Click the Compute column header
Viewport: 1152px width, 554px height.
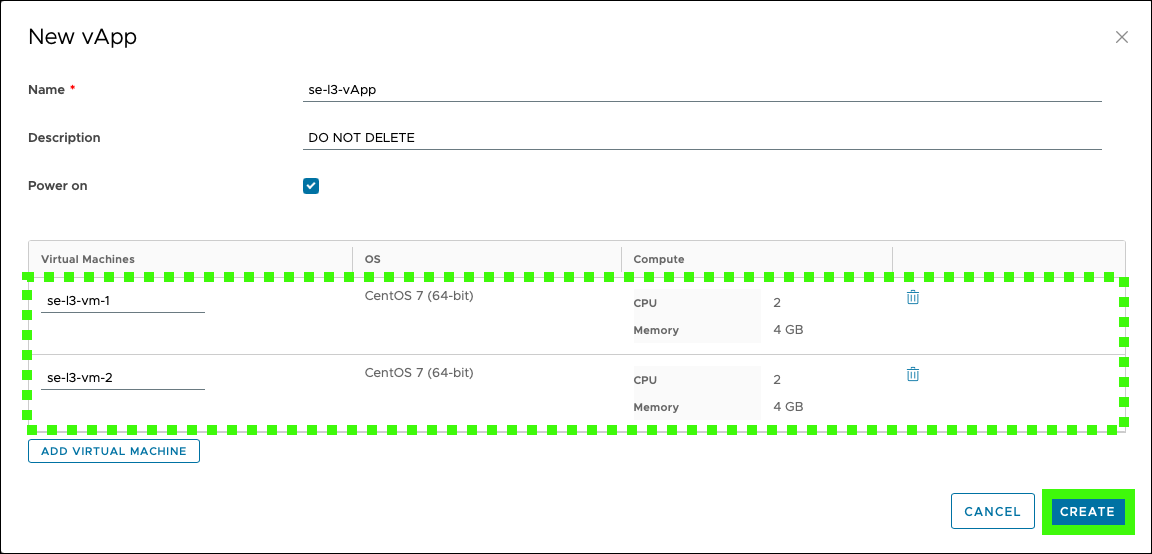[658, 259]
